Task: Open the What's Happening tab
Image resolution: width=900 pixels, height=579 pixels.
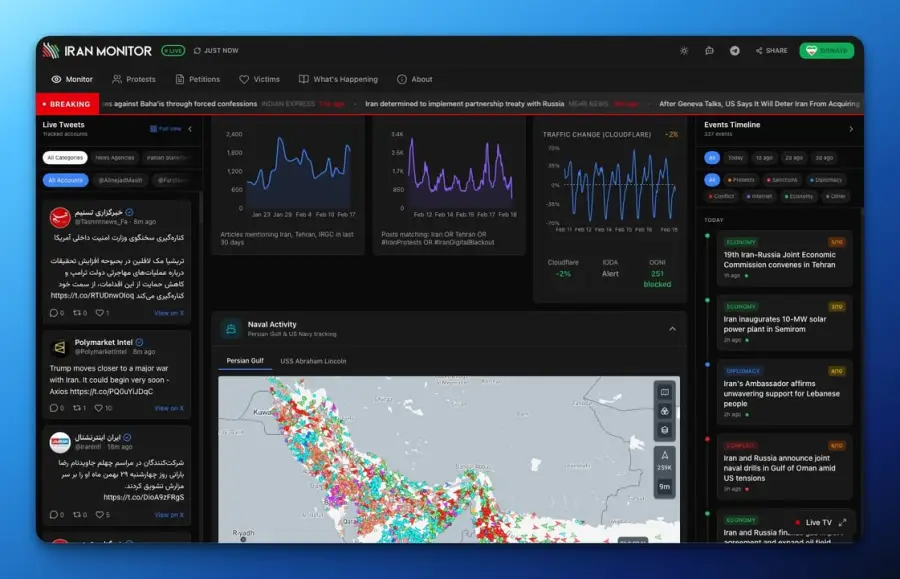Action: pyautogui.click(x=338, y=79)
